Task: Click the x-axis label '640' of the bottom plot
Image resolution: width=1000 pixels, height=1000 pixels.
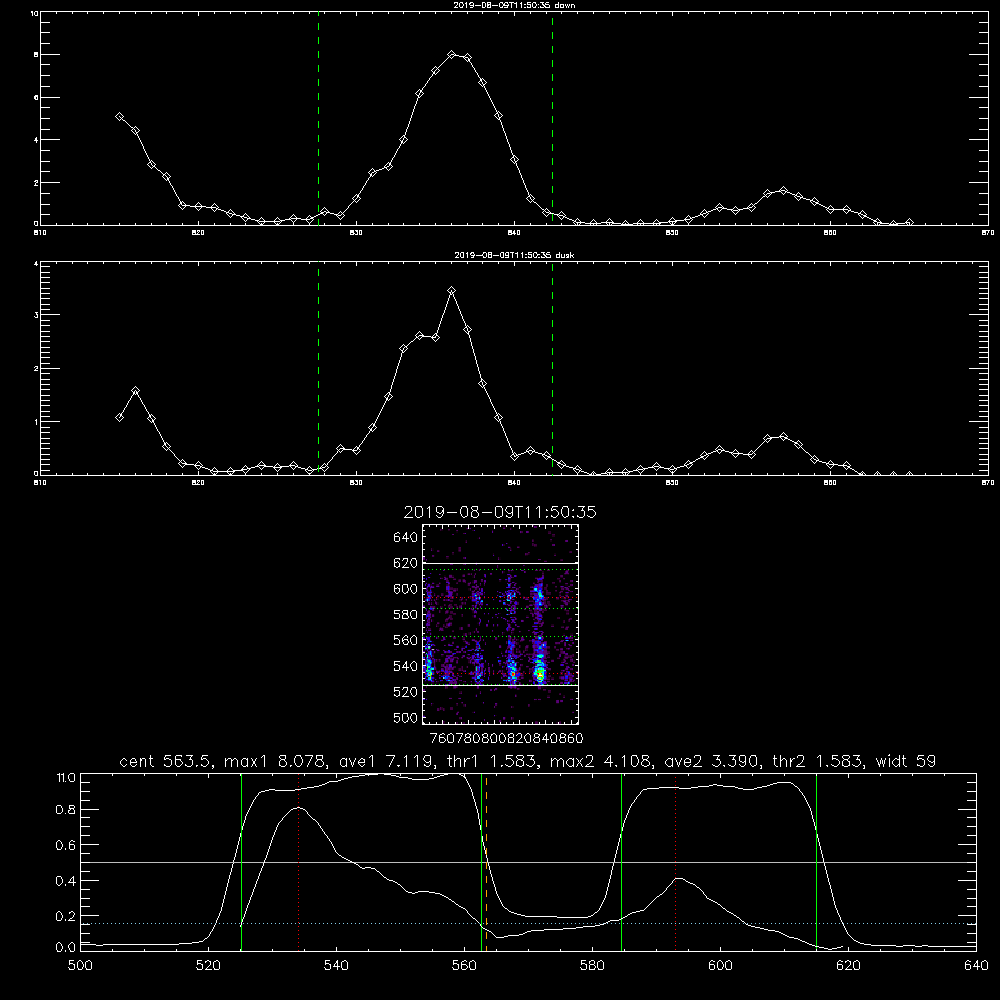Action: click(976, 966)
